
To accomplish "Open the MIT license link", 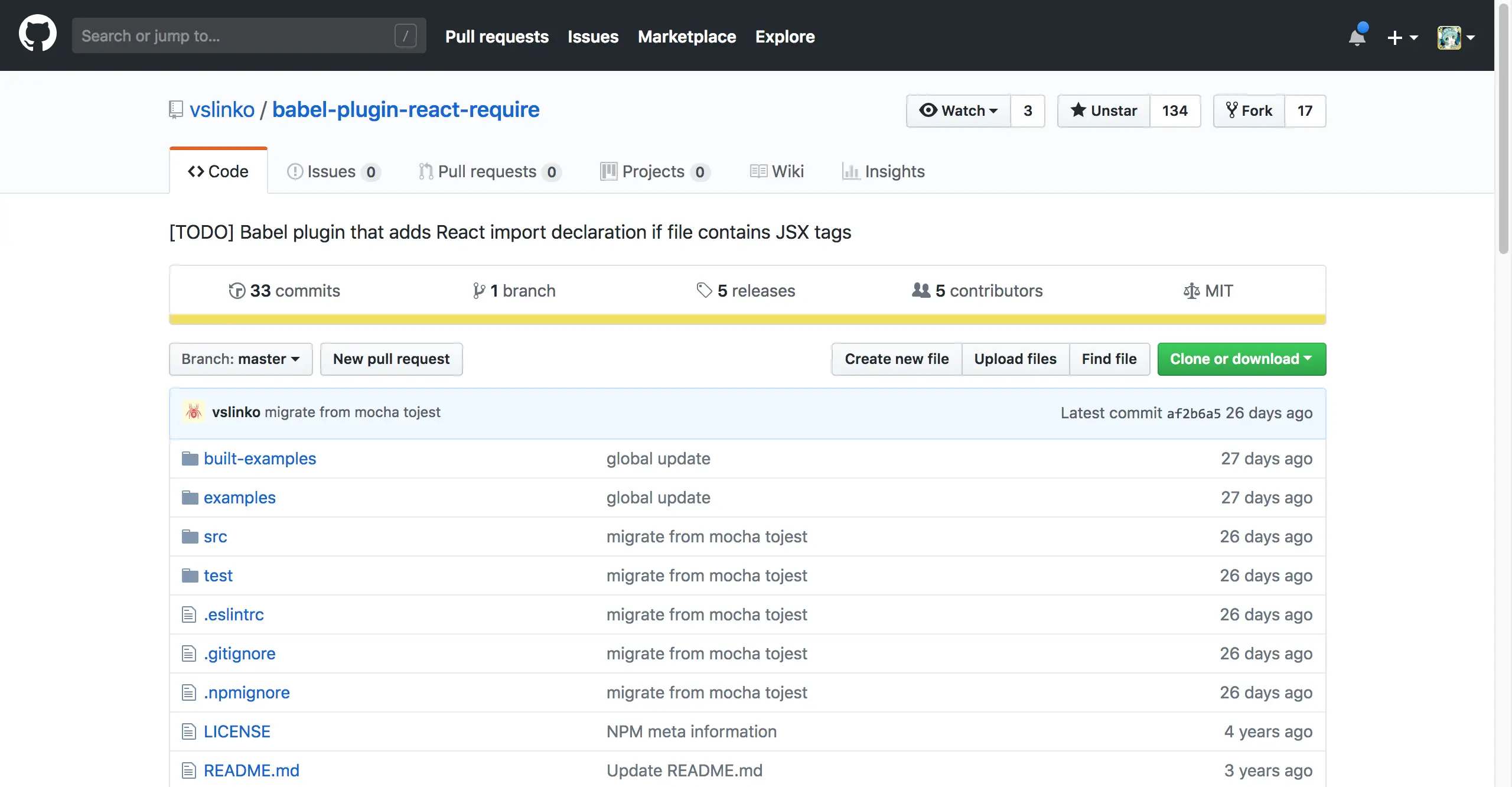I will click(x=1208, y=291).
